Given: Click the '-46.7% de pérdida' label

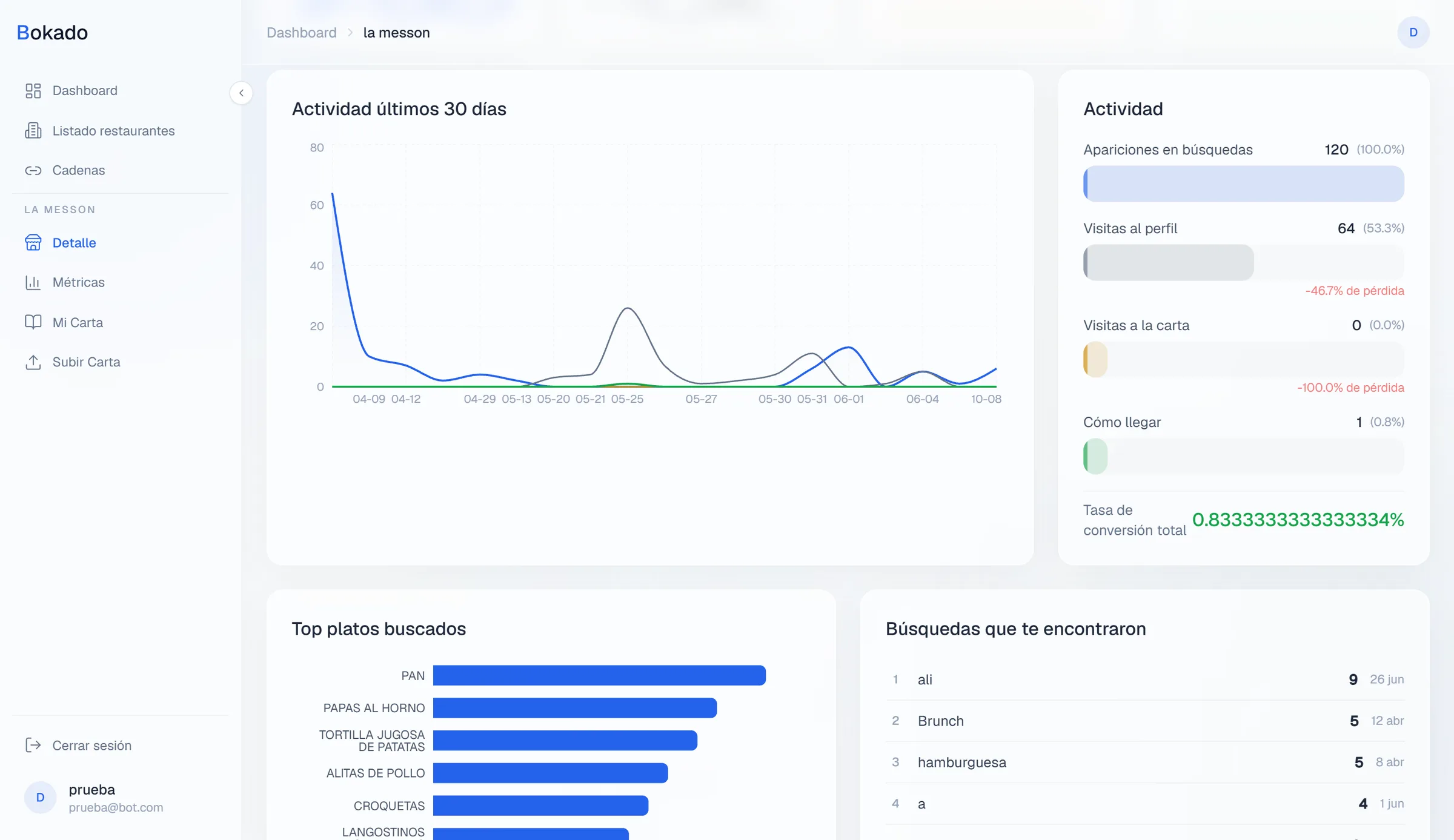Looking at the screenshot, I should coord(1355,291).
